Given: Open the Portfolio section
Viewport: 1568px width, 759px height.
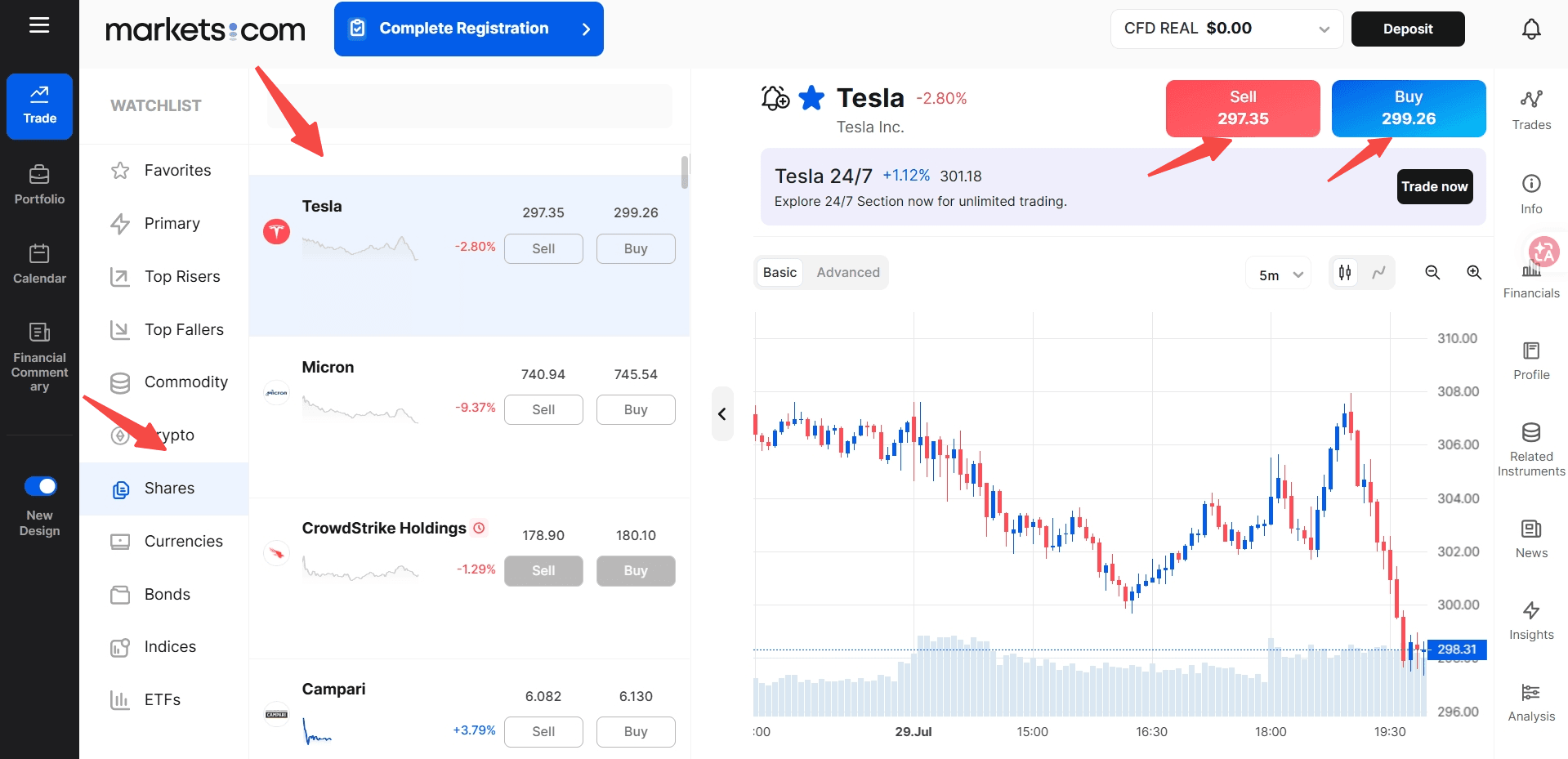Looking at the screenshot, I should (39, 185).
